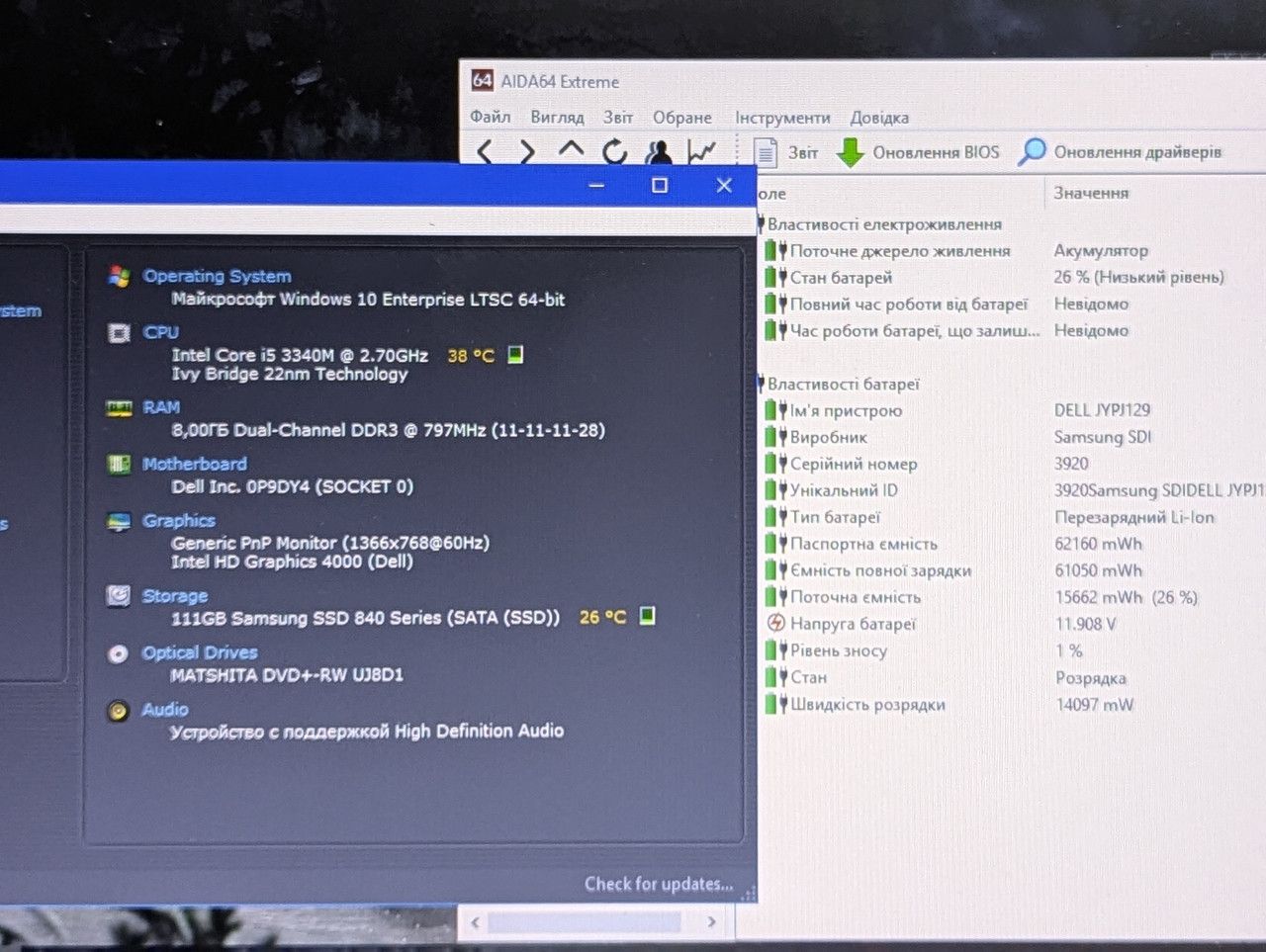The width and height of the screenshot is (1266, 952).
Task: Click the Значення column header
Action: [x=1091, y=193]
